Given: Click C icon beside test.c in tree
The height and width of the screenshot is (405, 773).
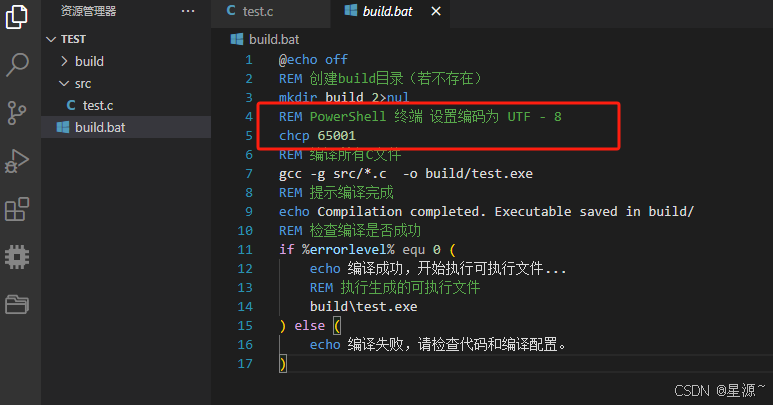Looking at the screenshot, I should coord(71,105).
